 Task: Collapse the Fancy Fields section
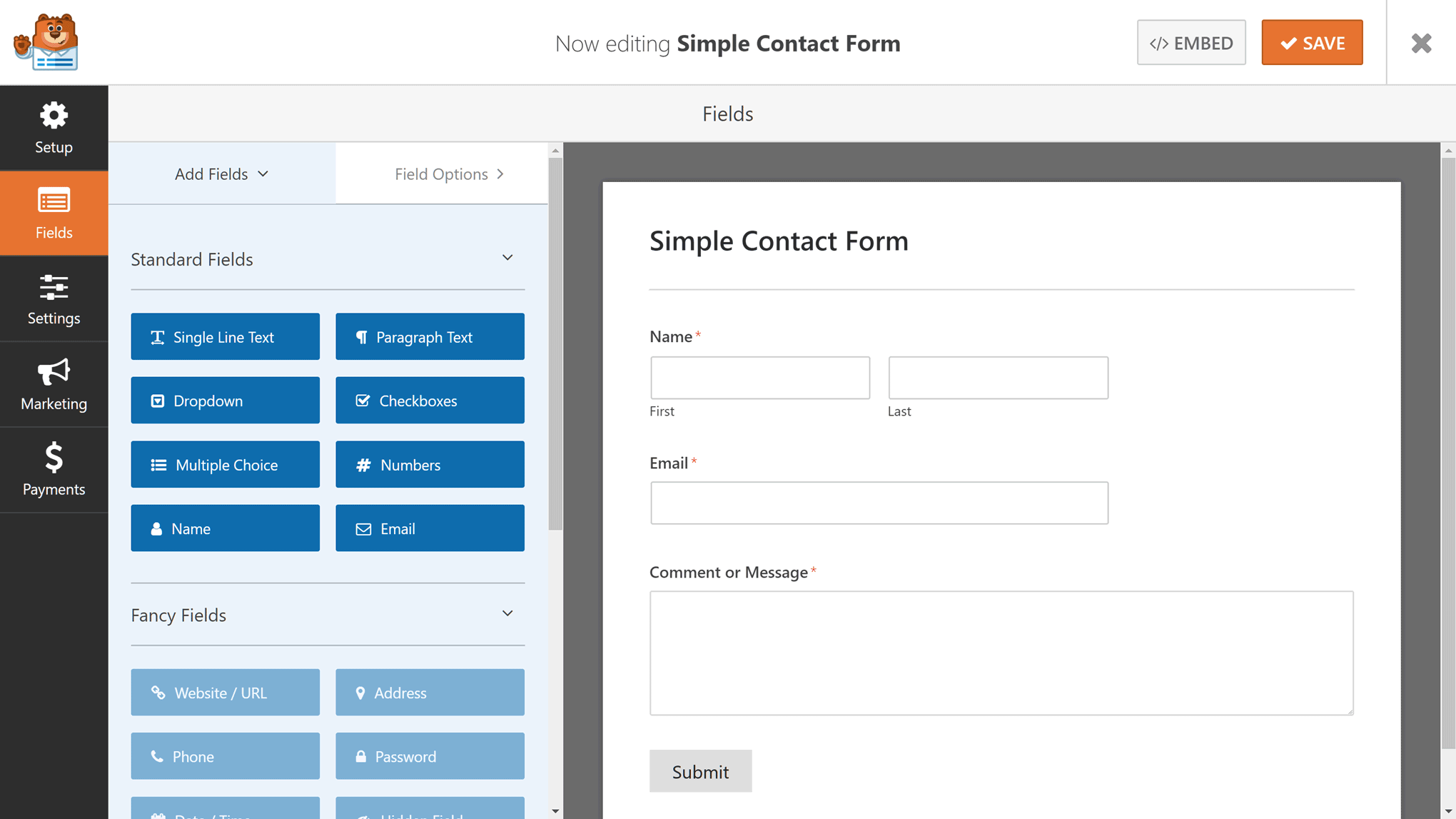pyautogui.click(x=508, y=614)
